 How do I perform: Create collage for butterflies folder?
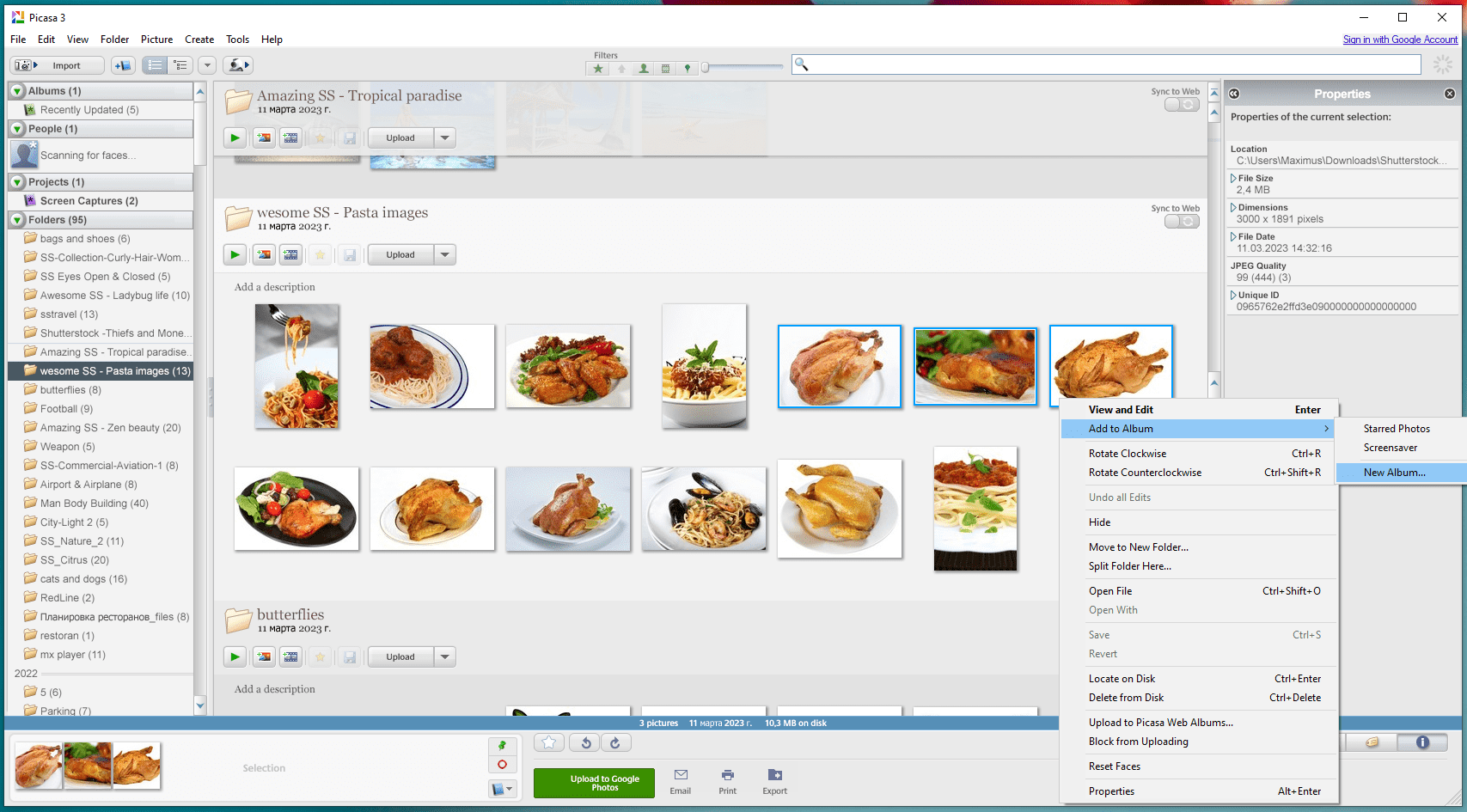[x=264, y=656]
